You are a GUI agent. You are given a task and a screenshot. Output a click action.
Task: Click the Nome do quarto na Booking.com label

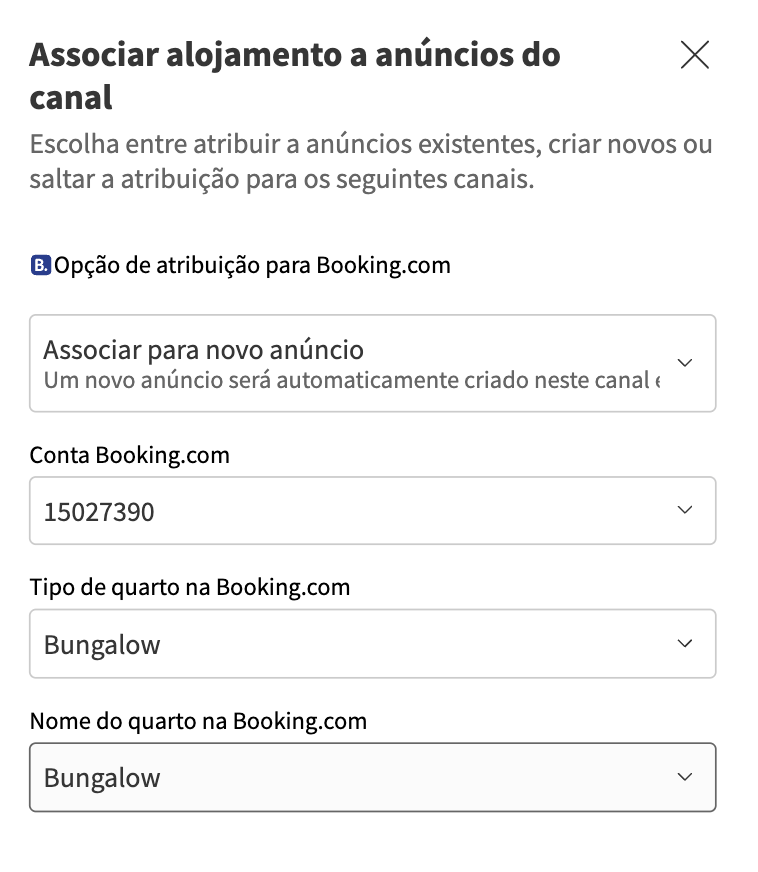tap(198, 720)
